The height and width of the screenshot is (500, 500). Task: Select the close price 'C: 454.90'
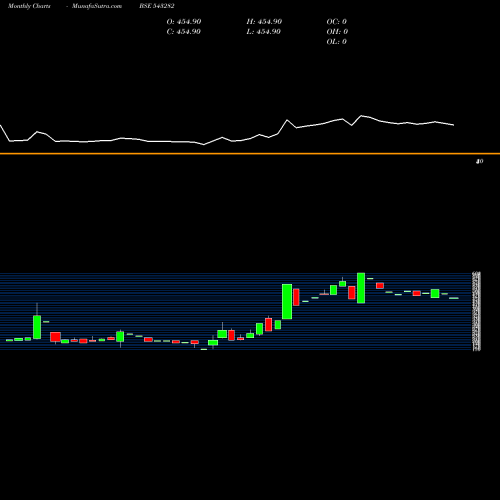pos(184,32)
